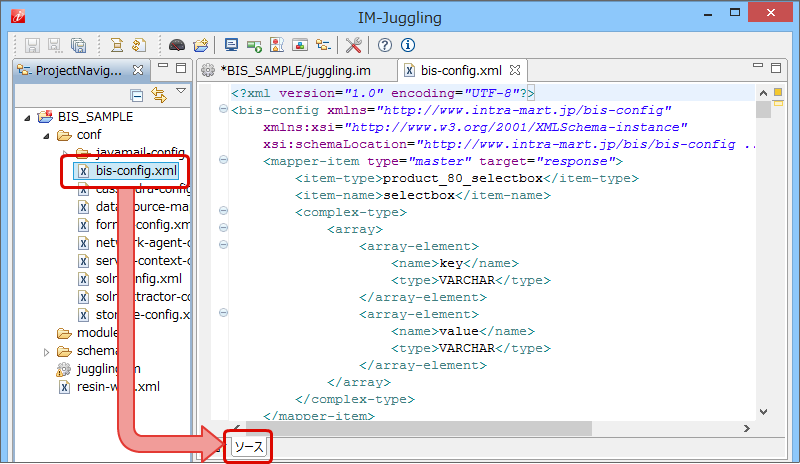Expand the schema folder node
The width and height of the screenshot is (800, 464).
[46, 352]
